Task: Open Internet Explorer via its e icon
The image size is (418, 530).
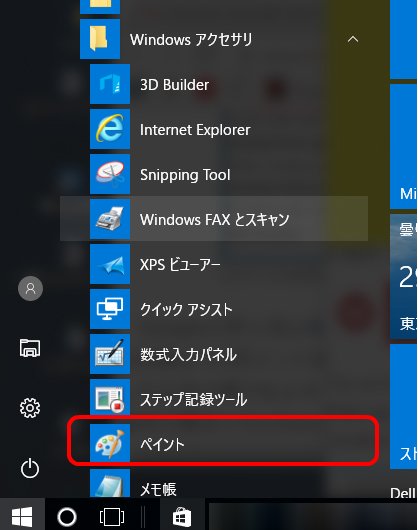Action: (110, 129)
